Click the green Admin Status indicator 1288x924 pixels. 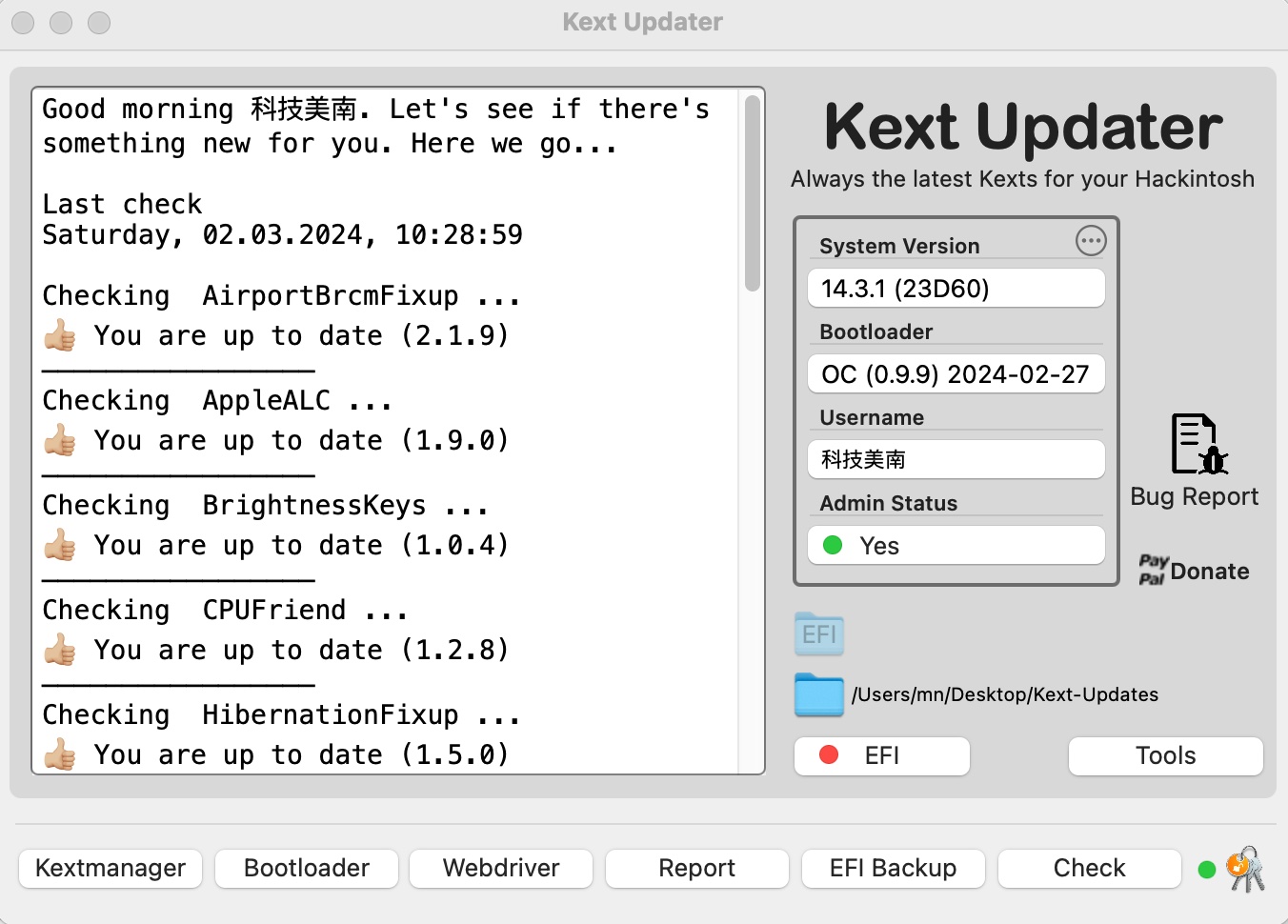833,545
